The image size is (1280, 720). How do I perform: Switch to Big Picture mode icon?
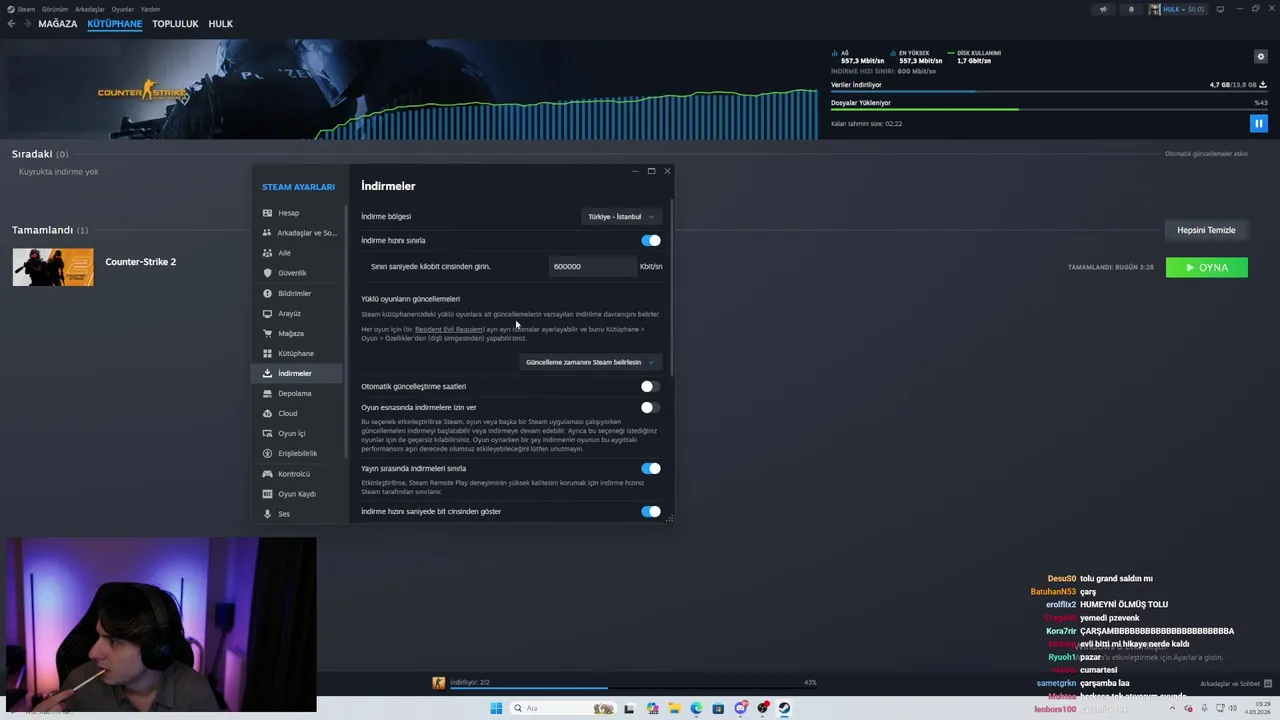click(1220, 9)
